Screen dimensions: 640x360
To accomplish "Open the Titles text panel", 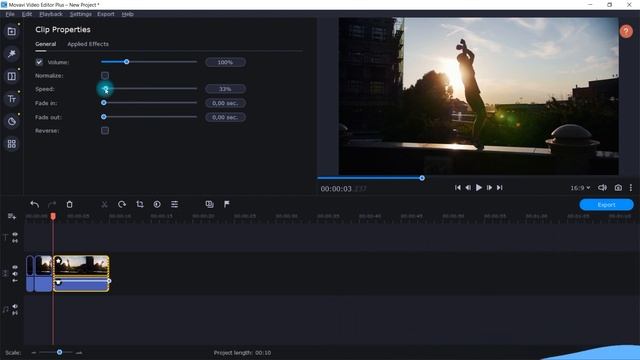I will [11, 99].
